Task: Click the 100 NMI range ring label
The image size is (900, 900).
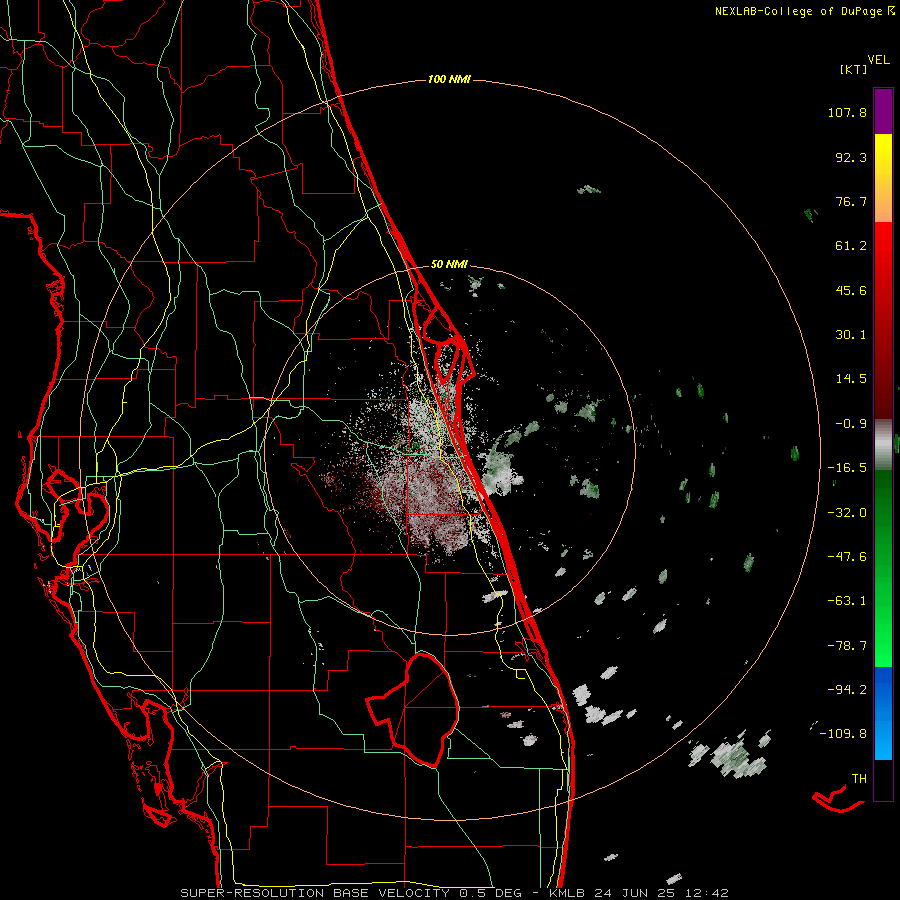Action: pyautogui.click(x=449, y=79)
